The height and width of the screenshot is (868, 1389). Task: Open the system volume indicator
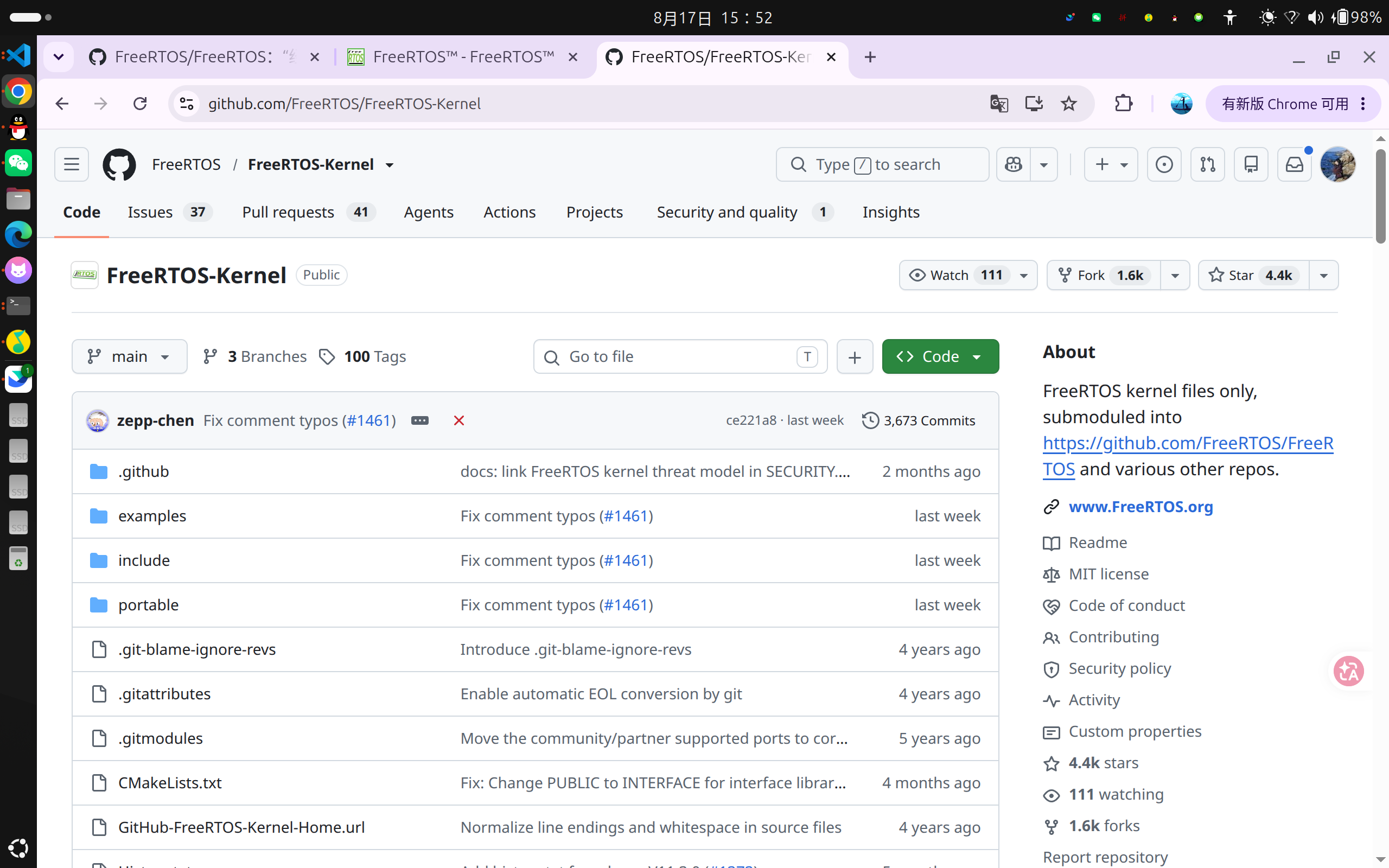click(x=1315, y=17)
